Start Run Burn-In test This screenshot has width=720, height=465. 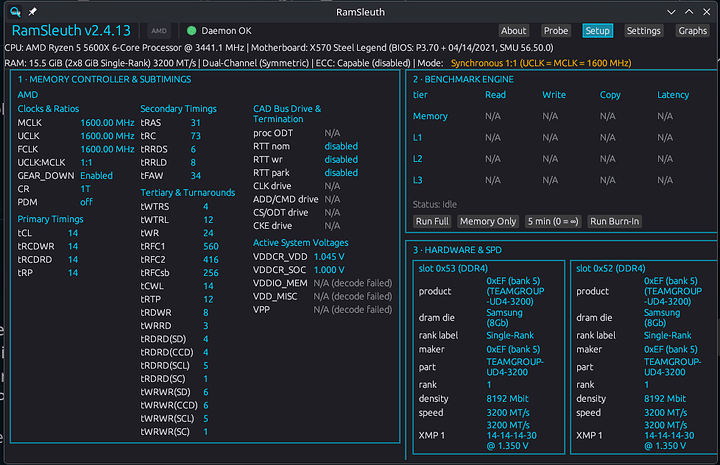614,221
